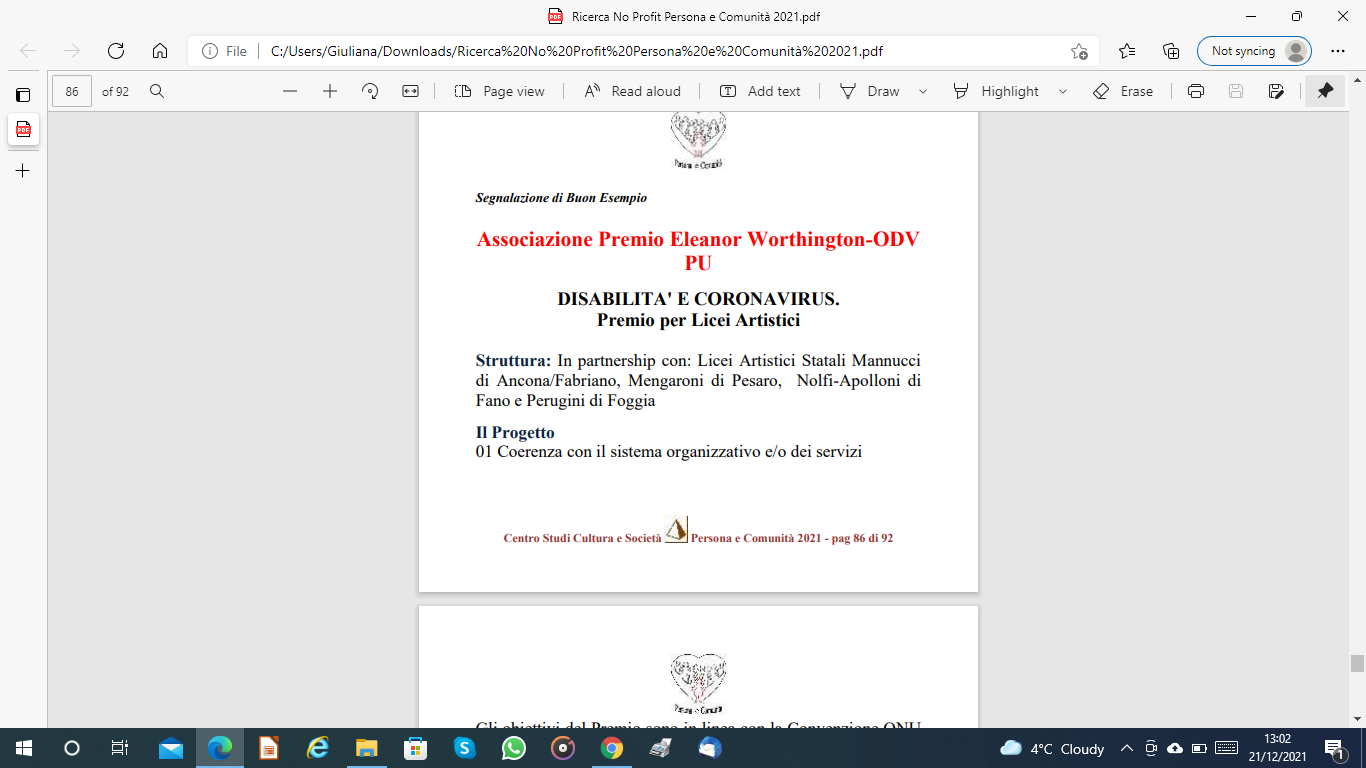The width and height of the screenshot is (1366, 768).
Task: Select the PDF tab in sidebar
Action: coord(23,129)
